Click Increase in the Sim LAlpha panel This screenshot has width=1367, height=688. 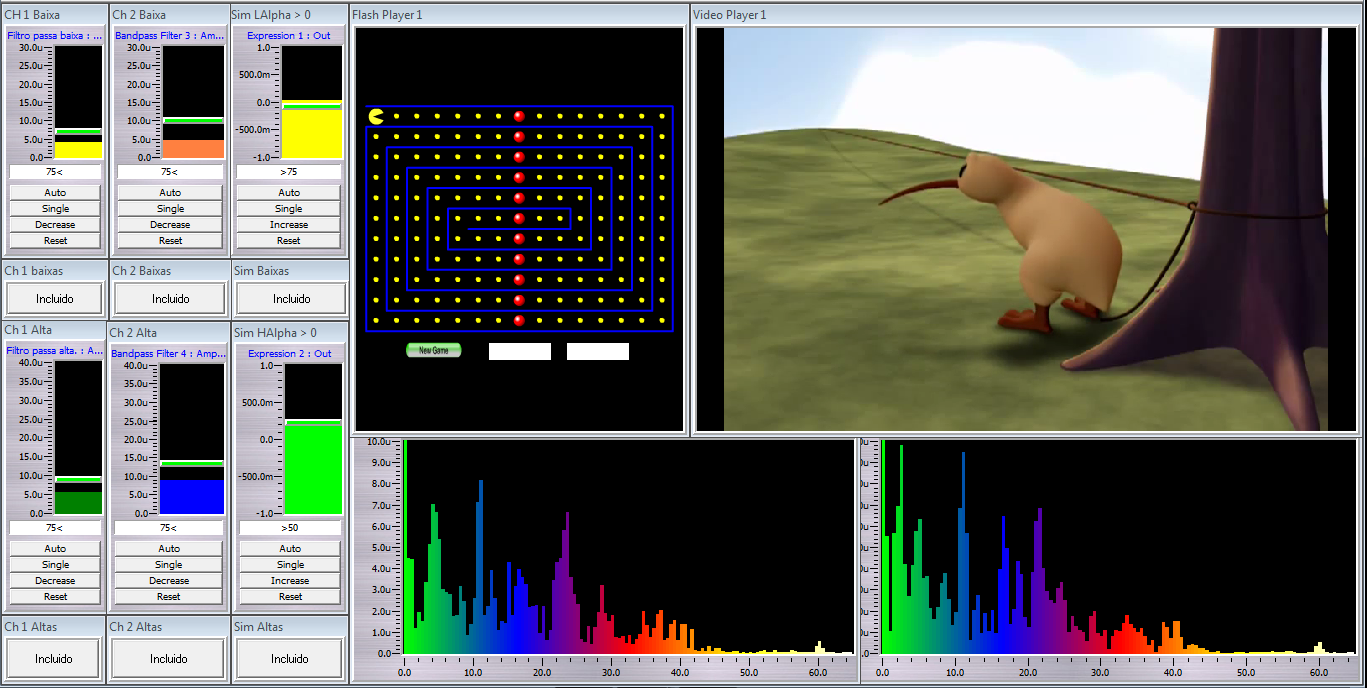tap(289, 224)
